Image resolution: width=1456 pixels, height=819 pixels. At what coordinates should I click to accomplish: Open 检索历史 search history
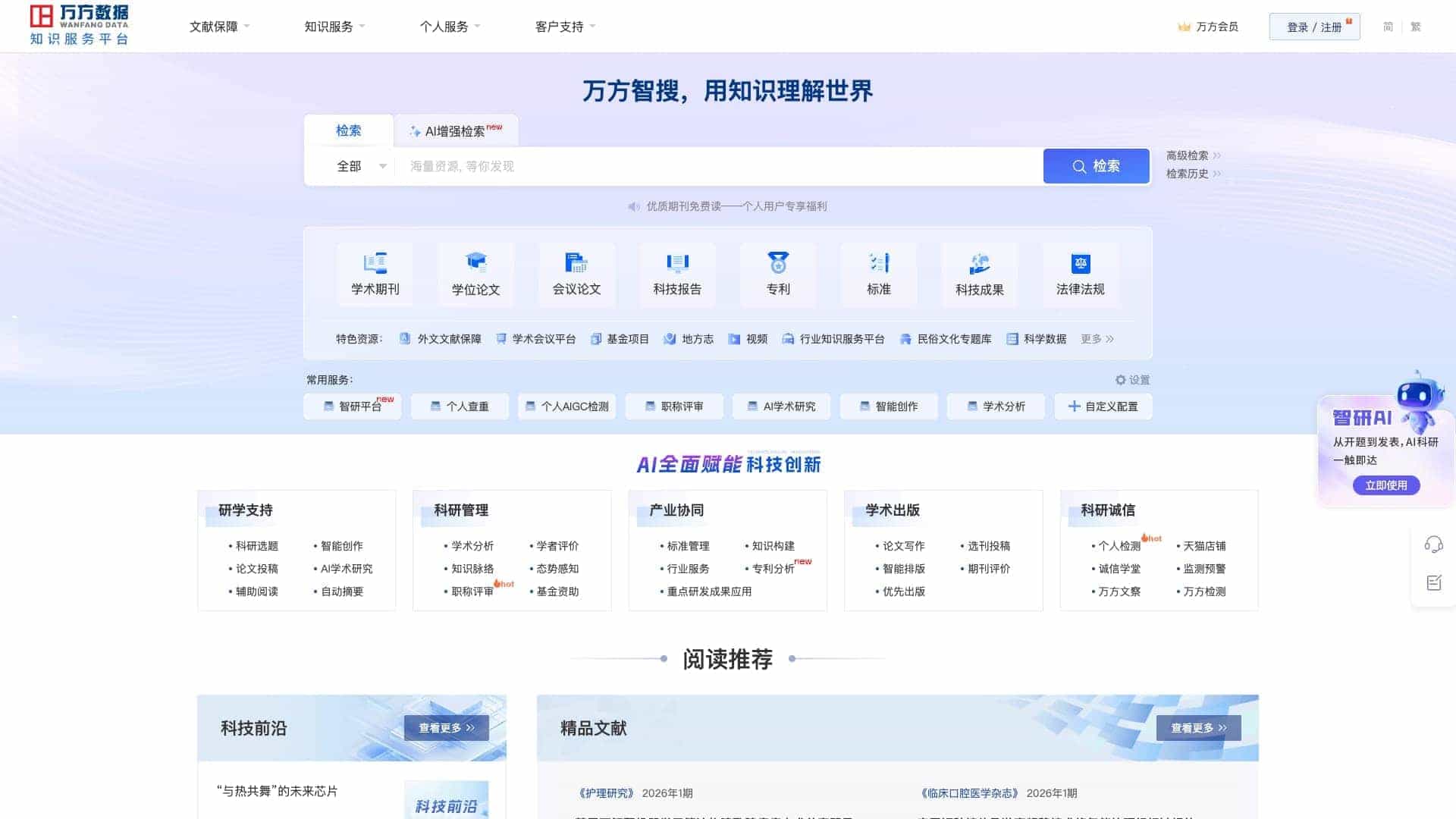1193,174
